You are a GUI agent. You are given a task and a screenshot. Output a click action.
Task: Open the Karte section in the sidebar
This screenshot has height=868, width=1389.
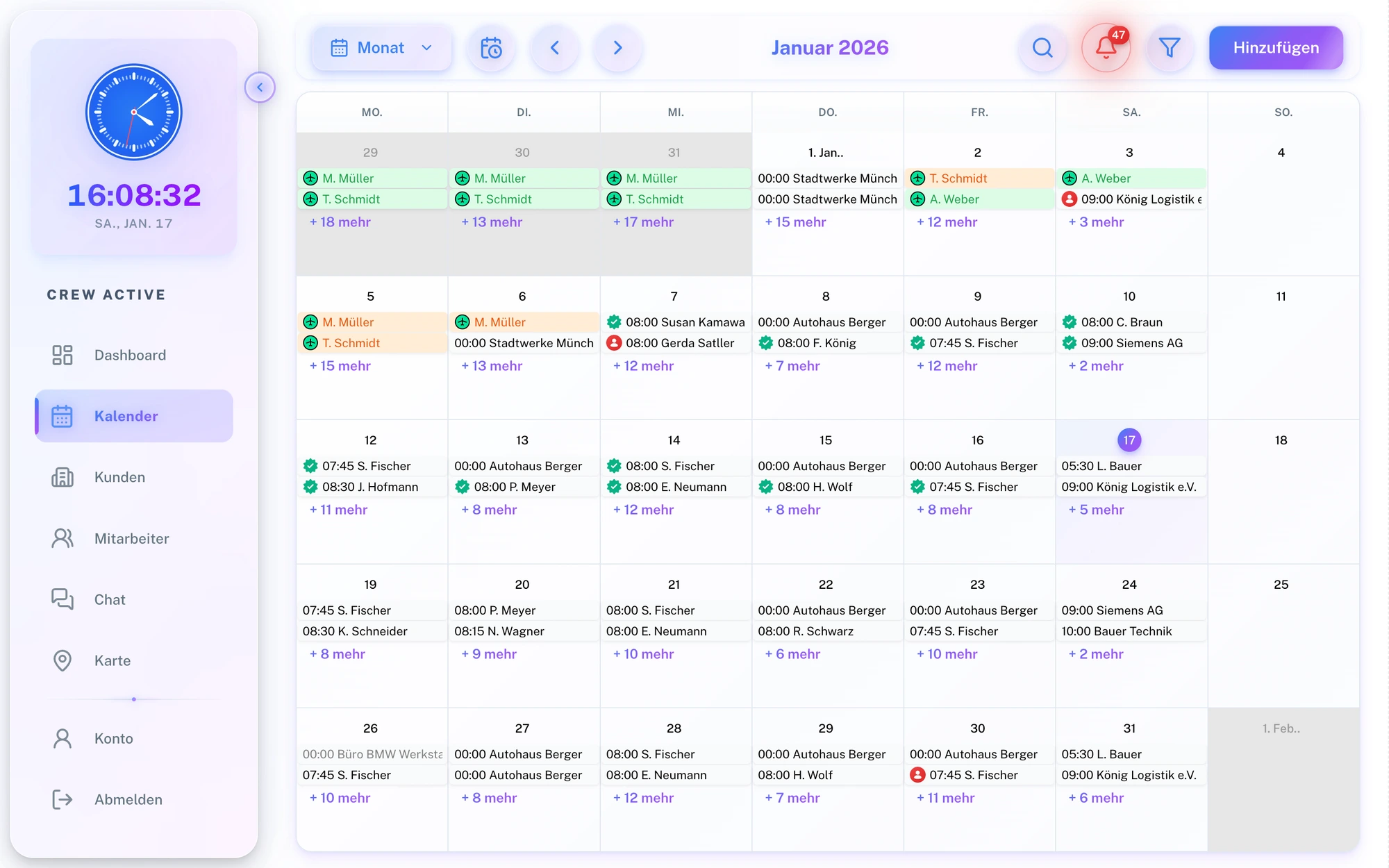click(112, 660)
